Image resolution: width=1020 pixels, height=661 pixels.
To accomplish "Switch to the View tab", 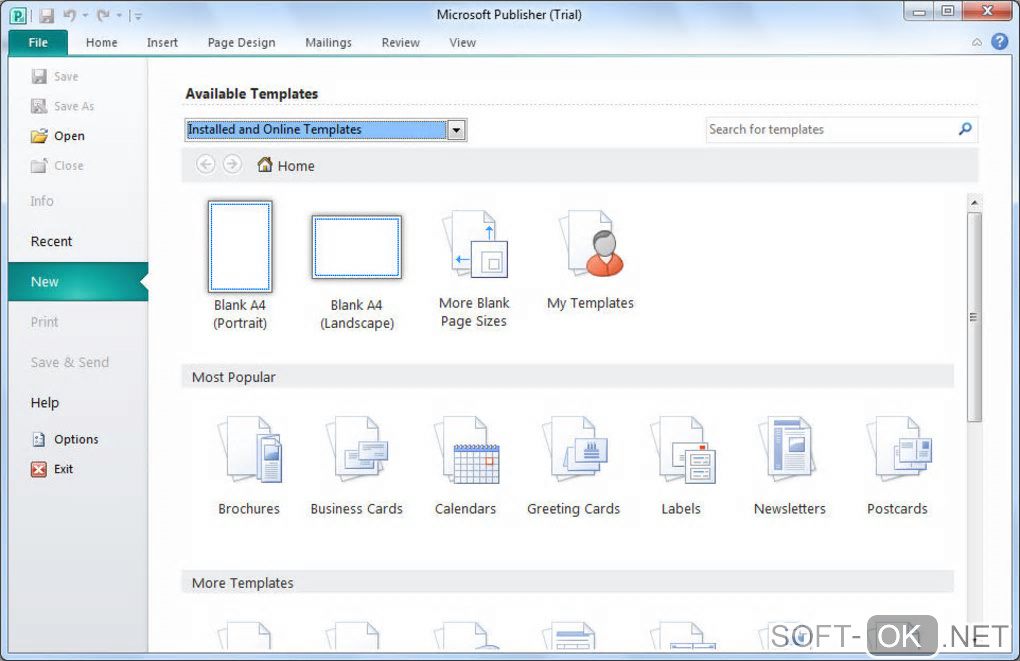I will [x=463, y=42].
